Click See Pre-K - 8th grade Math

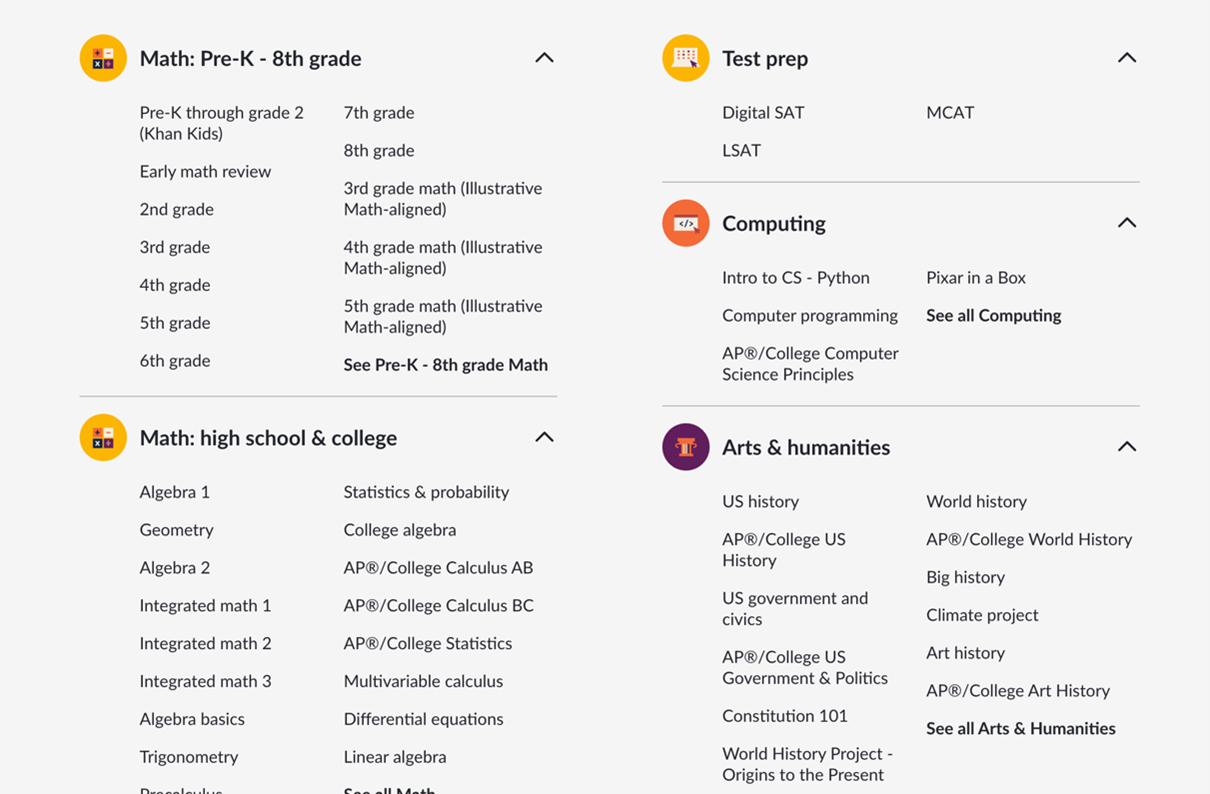pos(445,364)
